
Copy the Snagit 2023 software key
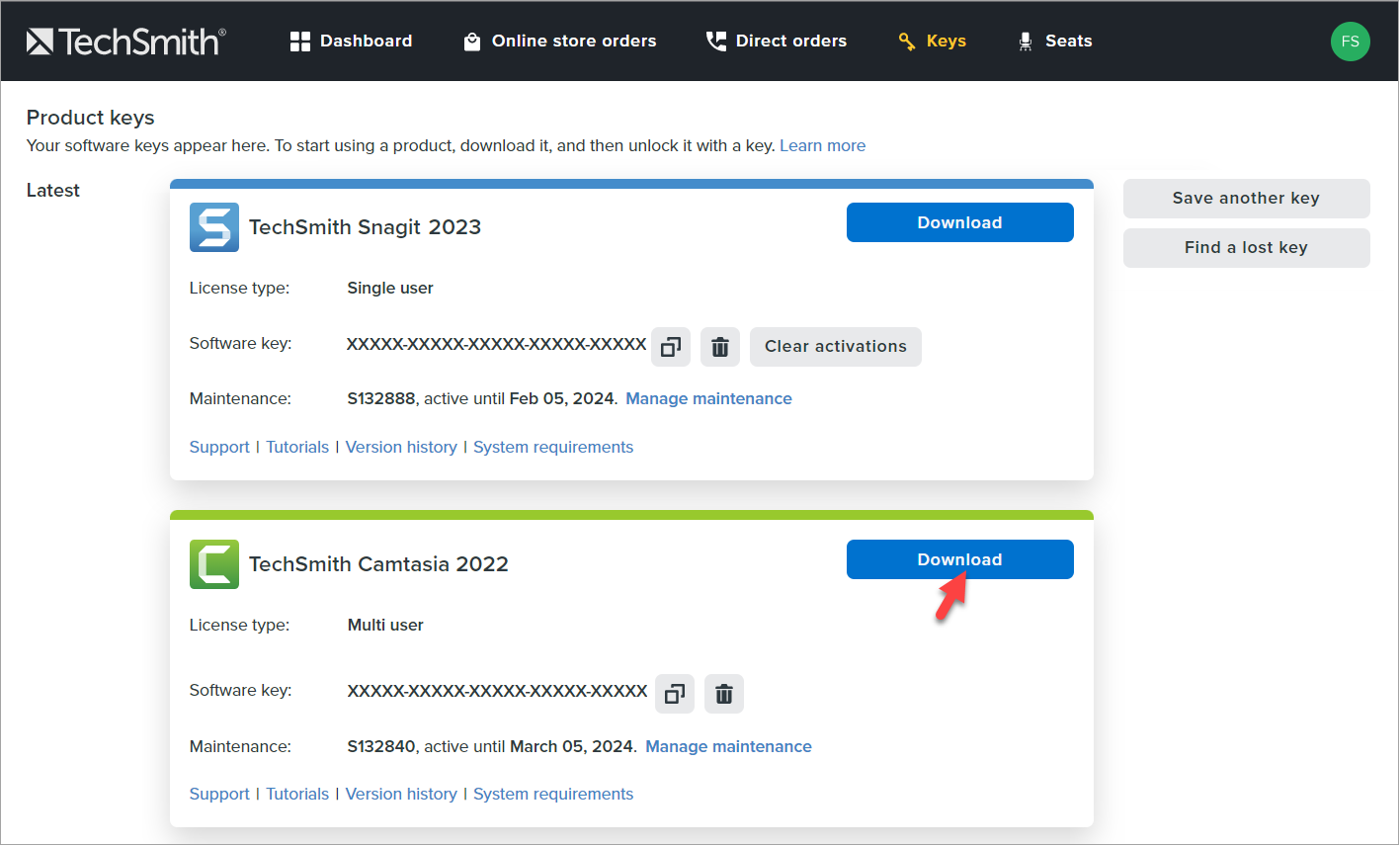click(671, 347)
